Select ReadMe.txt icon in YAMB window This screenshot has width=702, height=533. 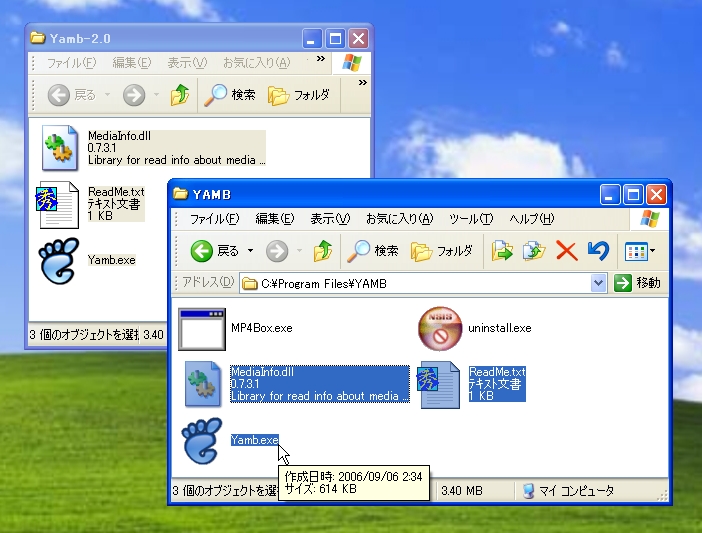438,385
